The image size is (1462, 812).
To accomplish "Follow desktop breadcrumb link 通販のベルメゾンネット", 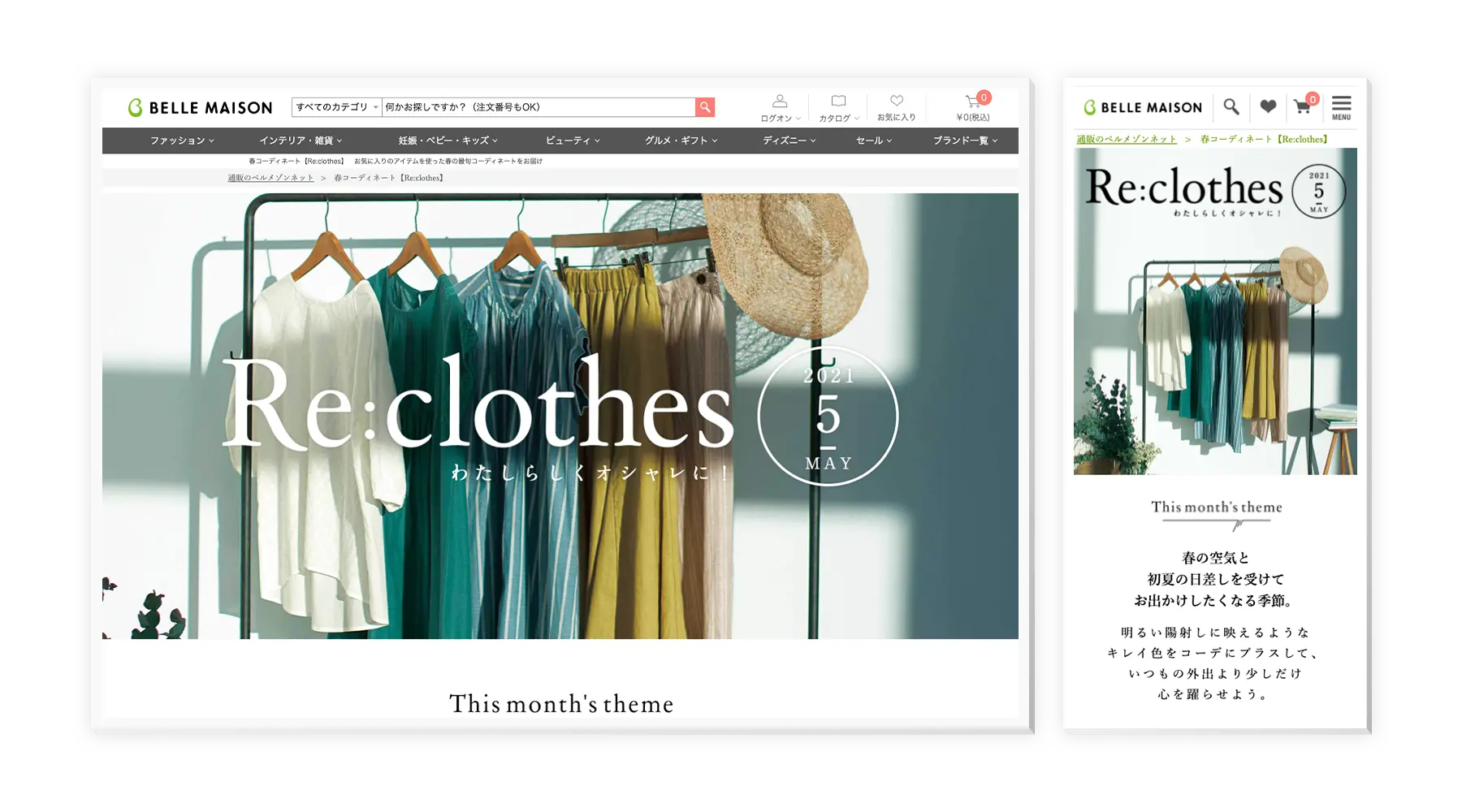I will pos(270,178).
